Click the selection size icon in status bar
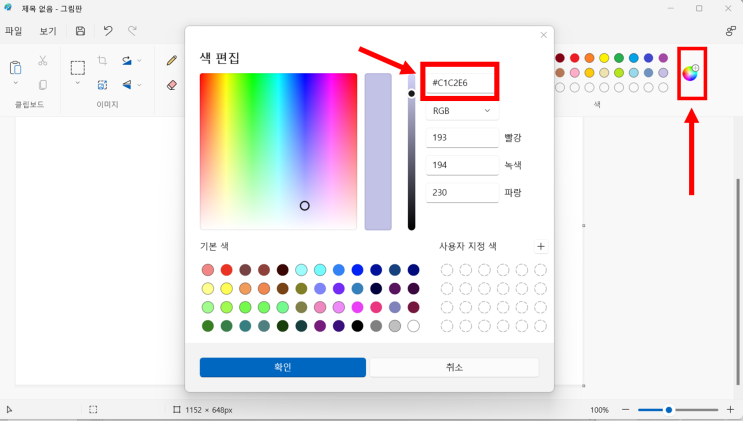The image size is (743, 421). tap(93, 410)
